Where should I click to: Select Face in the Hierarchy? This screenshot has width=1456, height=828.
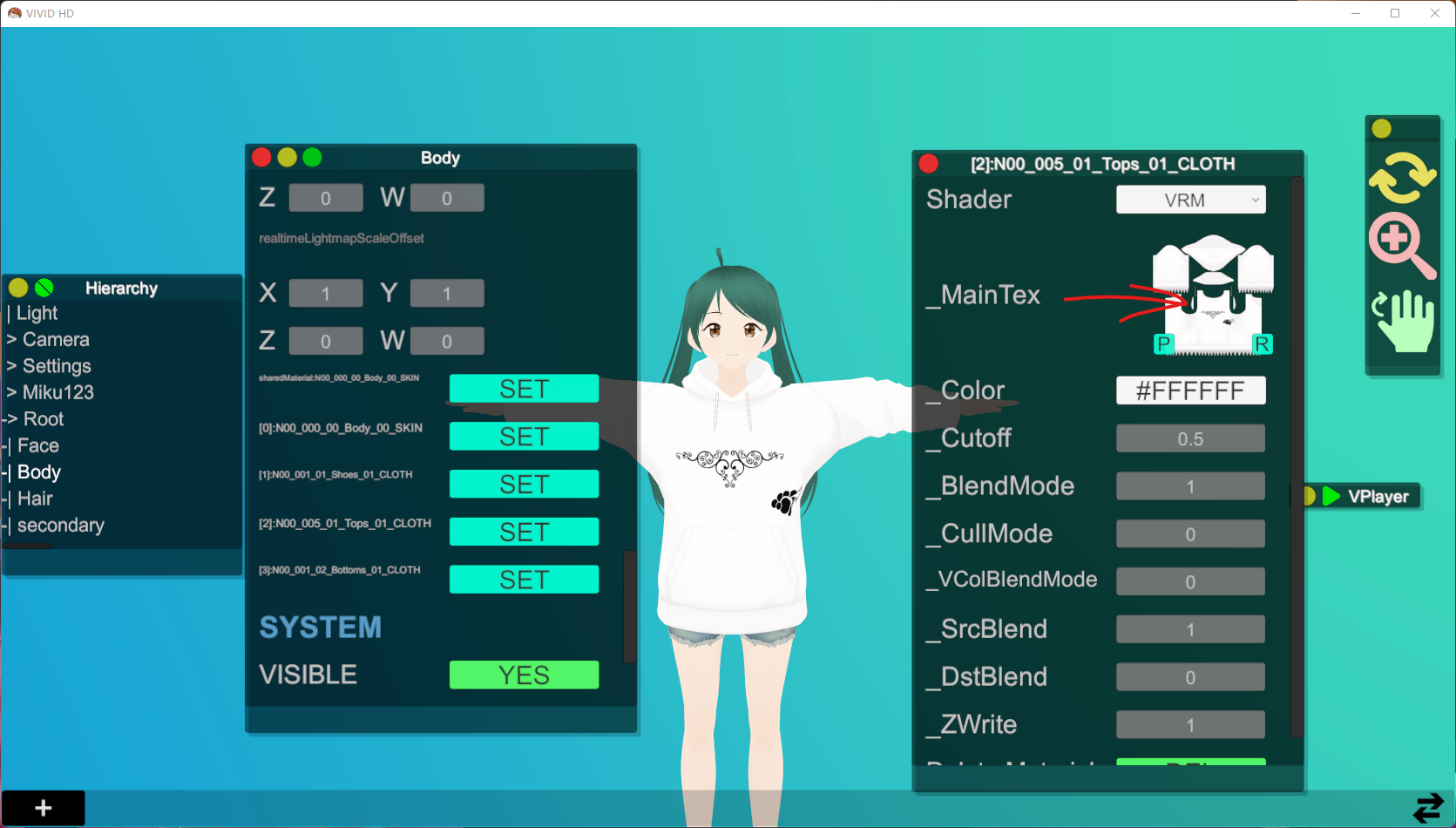(38, 445)
